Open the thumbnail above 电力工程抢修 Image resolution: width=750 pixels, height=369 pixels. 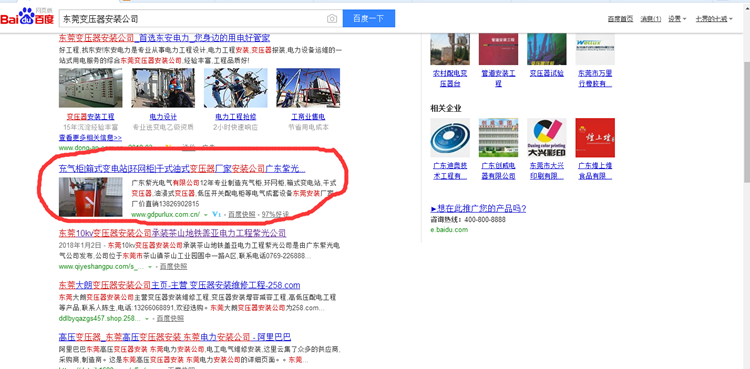point(236,88)
